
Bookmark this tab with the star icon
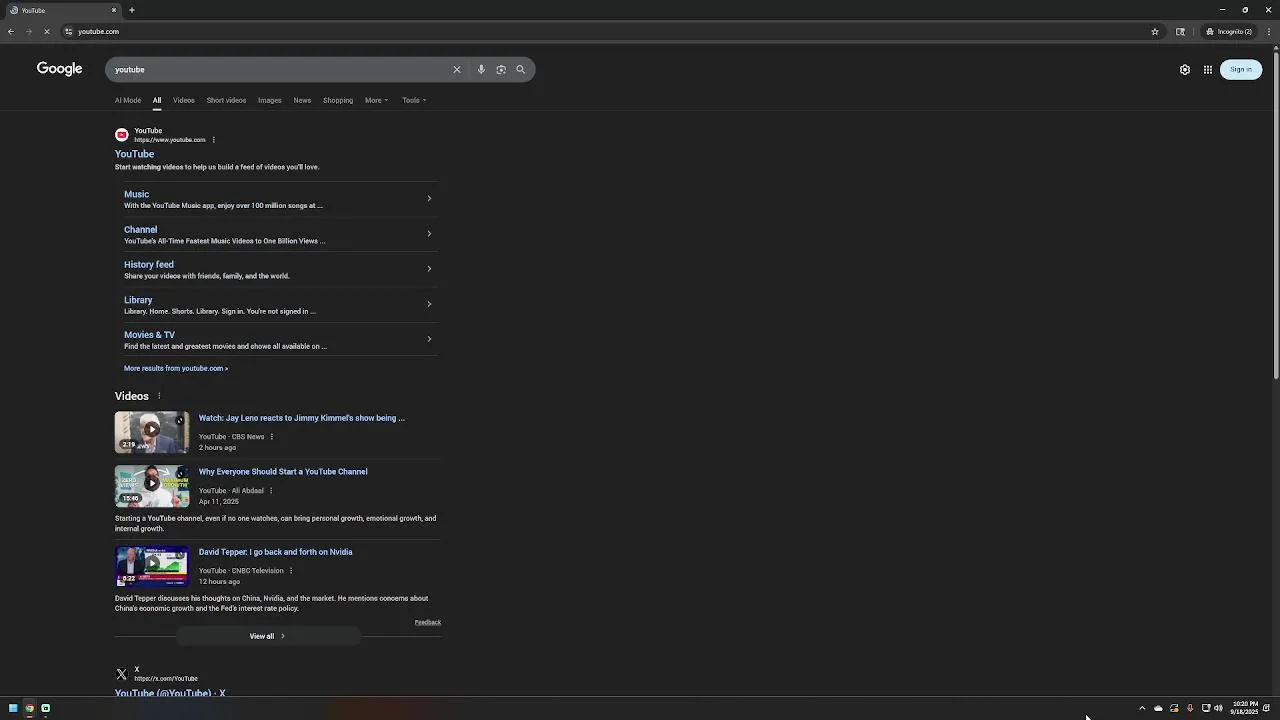click(x=1155, y=32)
